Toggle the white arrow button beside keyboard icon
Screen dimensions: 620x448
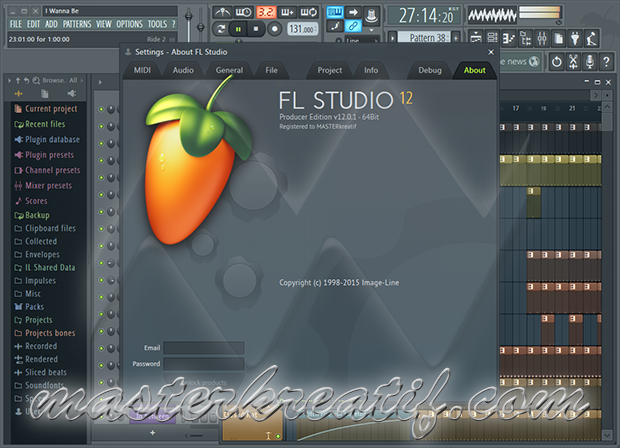(353, 12)
